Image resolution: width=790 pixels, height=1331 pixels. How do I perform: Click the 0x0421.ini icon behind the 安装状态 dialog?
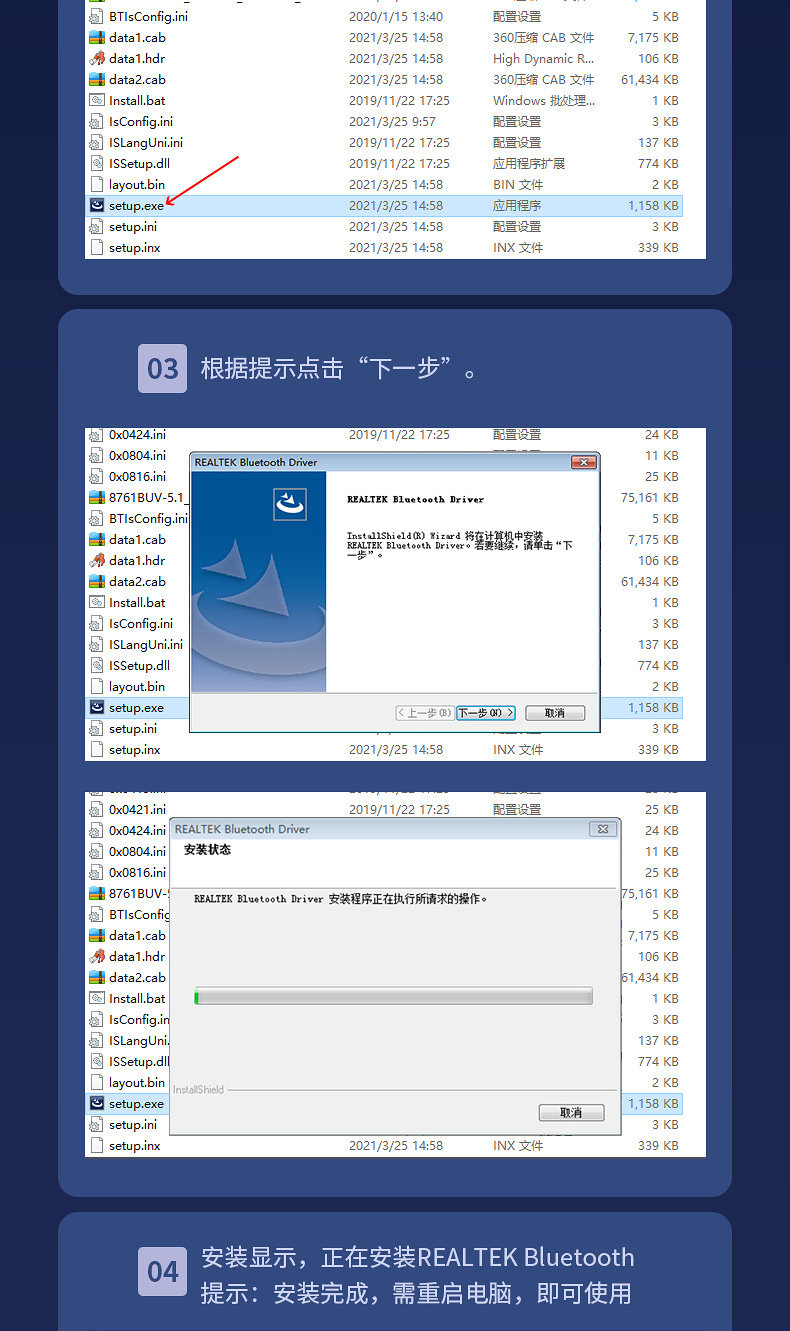pos(97,809)
